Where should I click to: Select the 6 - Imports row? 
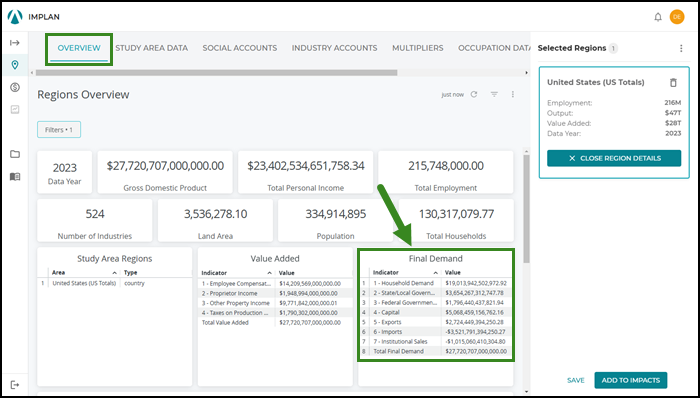pyautogui.click(x=436, y=332)
